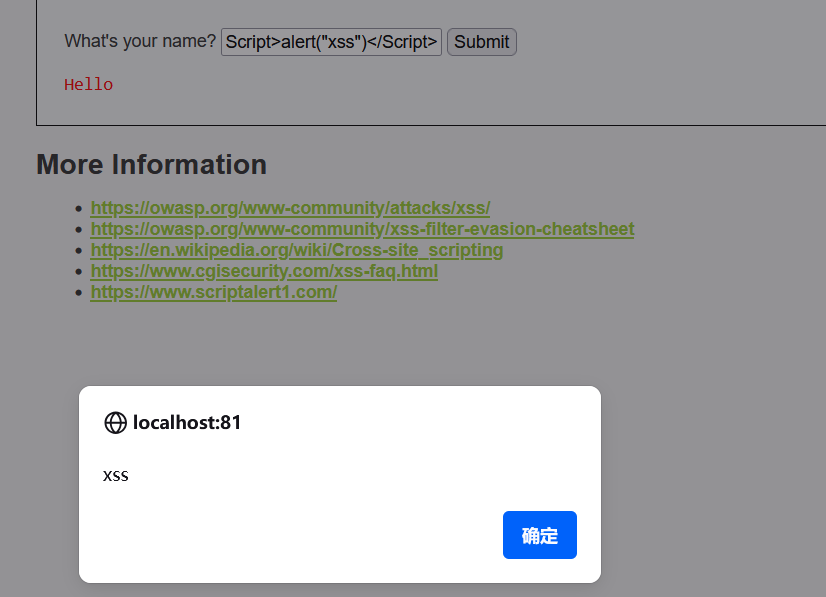Open the cgisecurity xss-faq link

264,271
